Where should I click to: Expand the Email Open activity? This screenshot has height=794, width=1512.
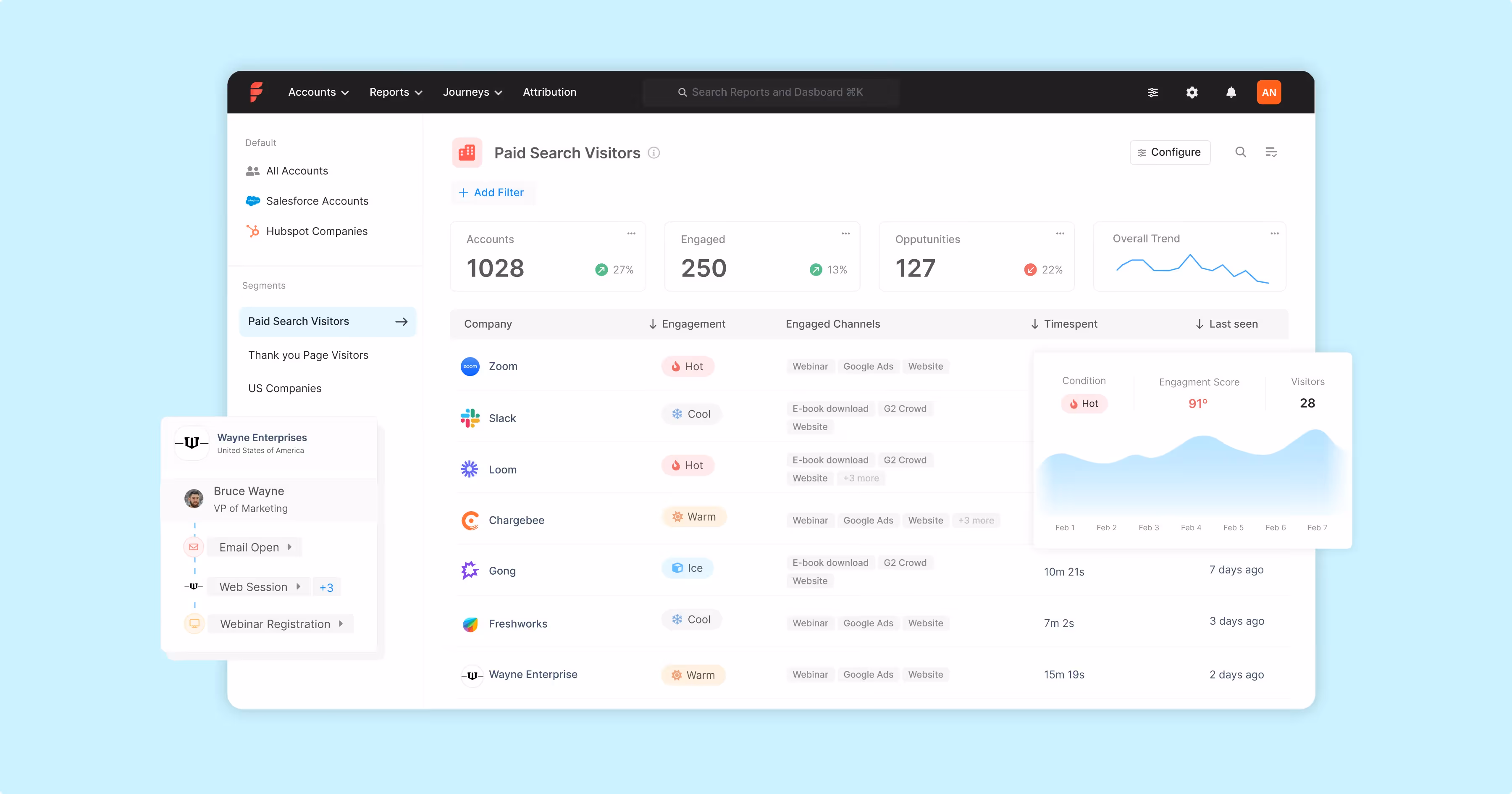[255, 547]
